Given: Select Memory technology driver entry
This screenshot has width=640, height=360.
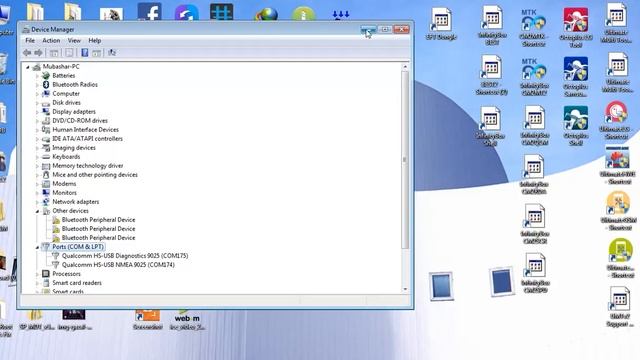Looking at the screenshot, I should coord(87,165).
